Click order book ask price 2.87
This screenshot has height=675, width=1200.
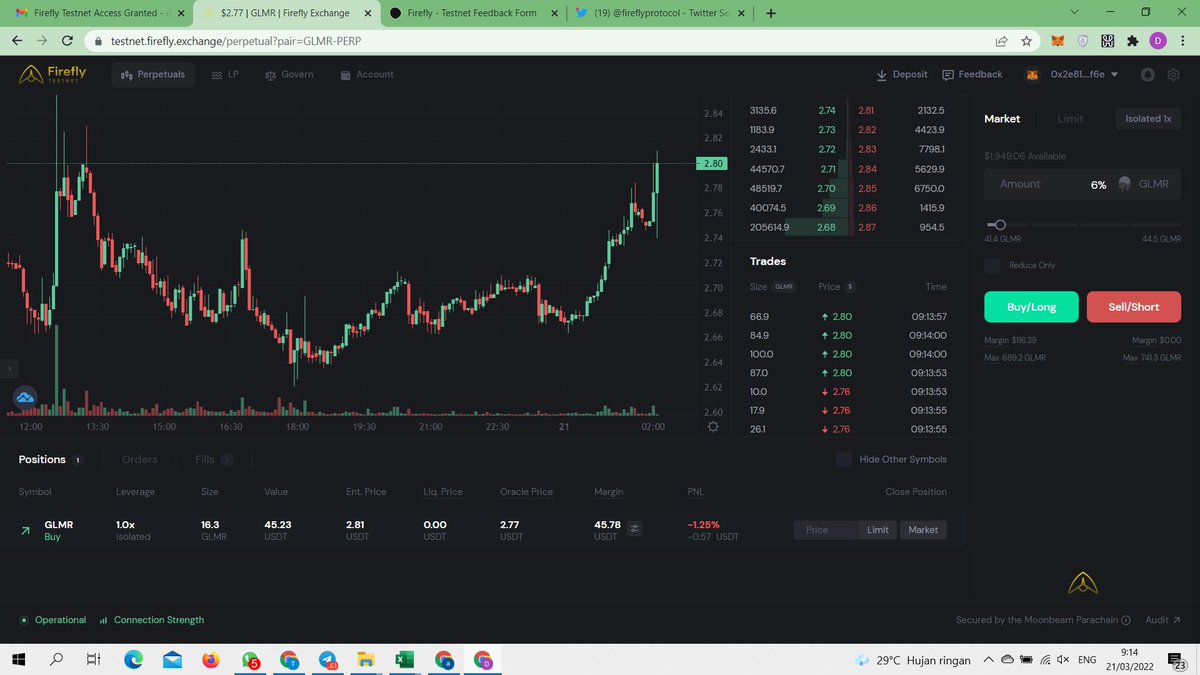click(x=866, y=227)
